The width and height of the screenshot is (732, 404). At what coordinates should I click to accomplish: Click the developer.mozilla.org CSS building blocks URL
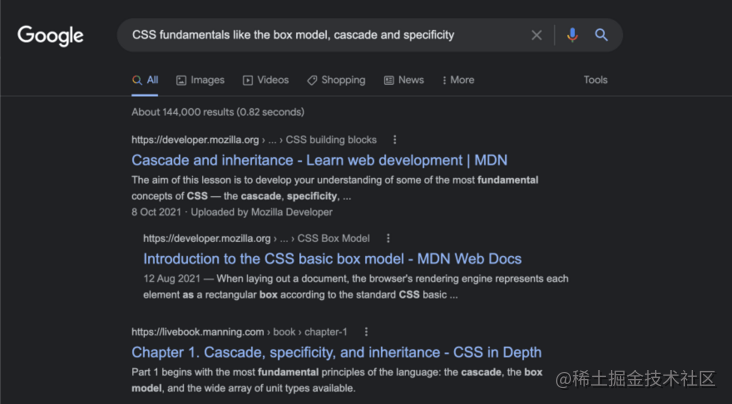(x=254, y=140)
